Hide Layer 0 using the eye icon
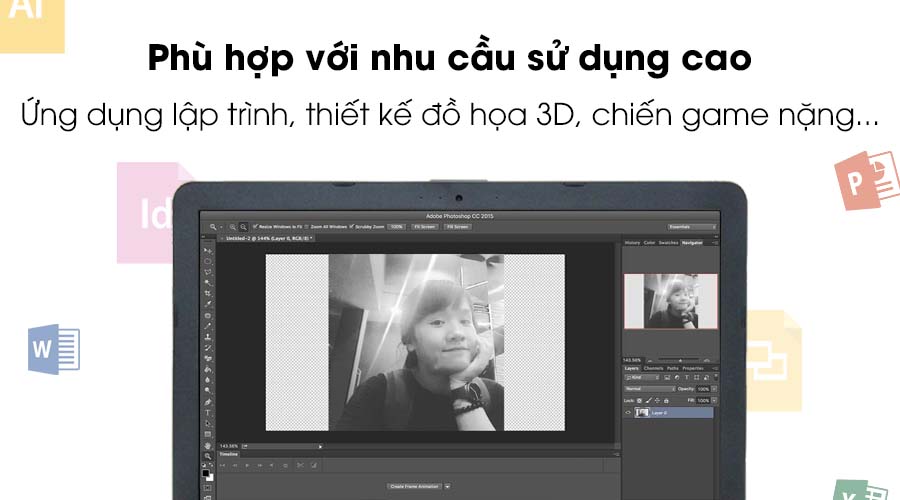This screenshot has height=500, width=900. click(x=628, y=413)
